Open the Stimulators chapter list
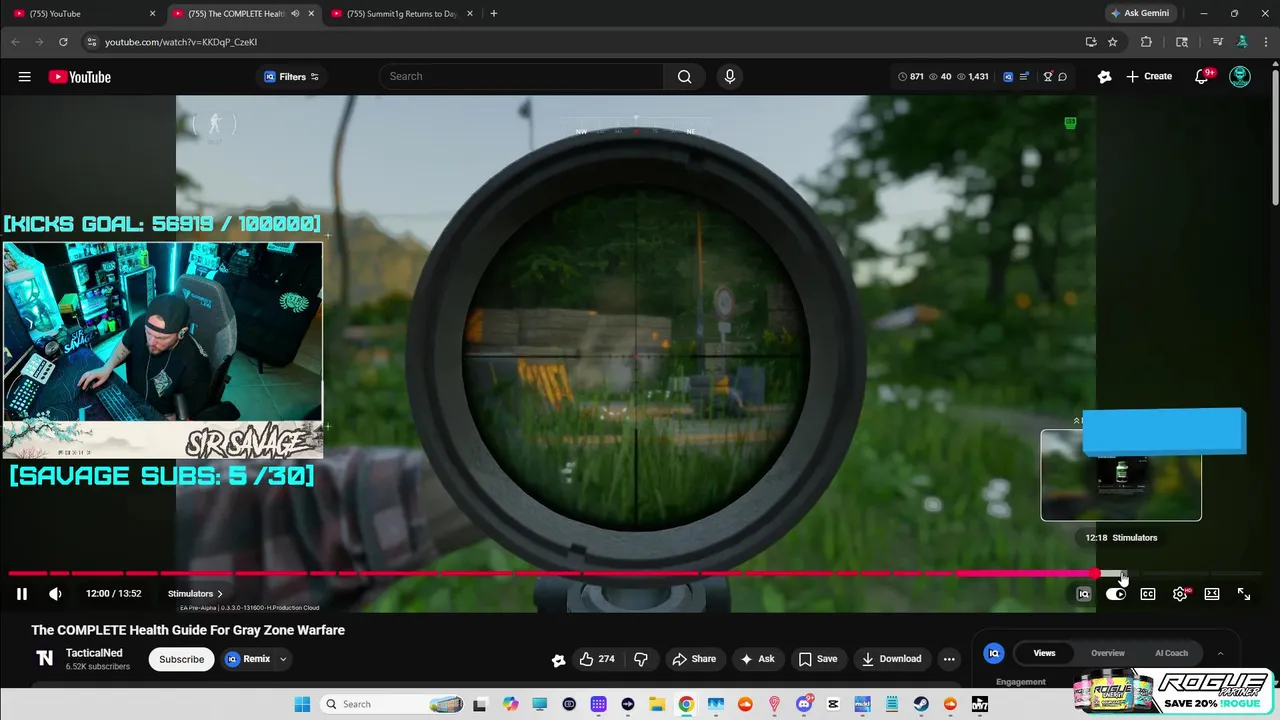Screen dimensions: 1280x720 pyautogui.click(x=195, y=594)
